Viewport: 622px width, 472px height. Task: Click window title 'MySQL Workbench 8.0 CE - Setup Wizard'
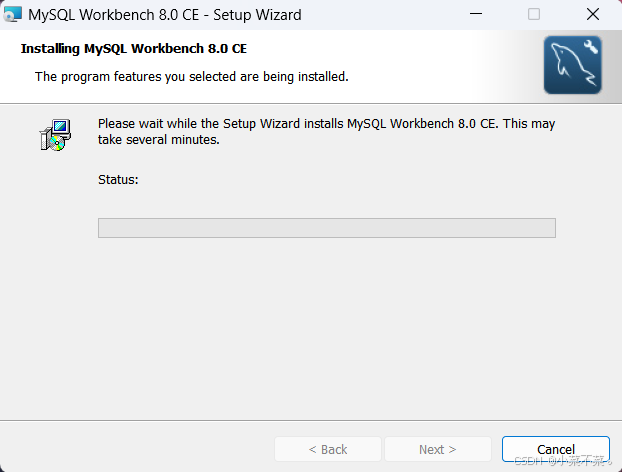click(165, 15)
